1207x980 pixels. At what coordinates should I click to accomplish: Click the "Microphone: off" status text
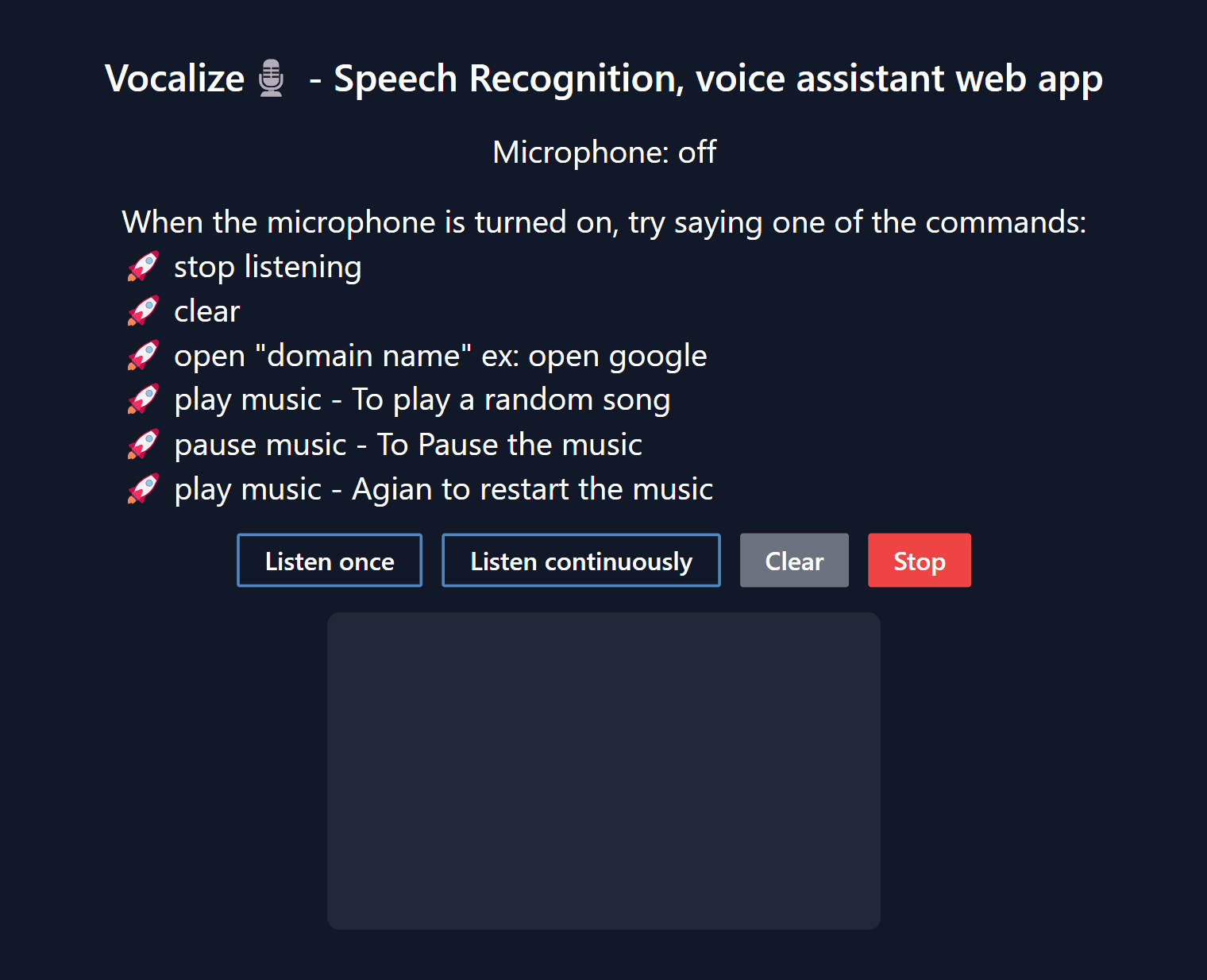604,152
